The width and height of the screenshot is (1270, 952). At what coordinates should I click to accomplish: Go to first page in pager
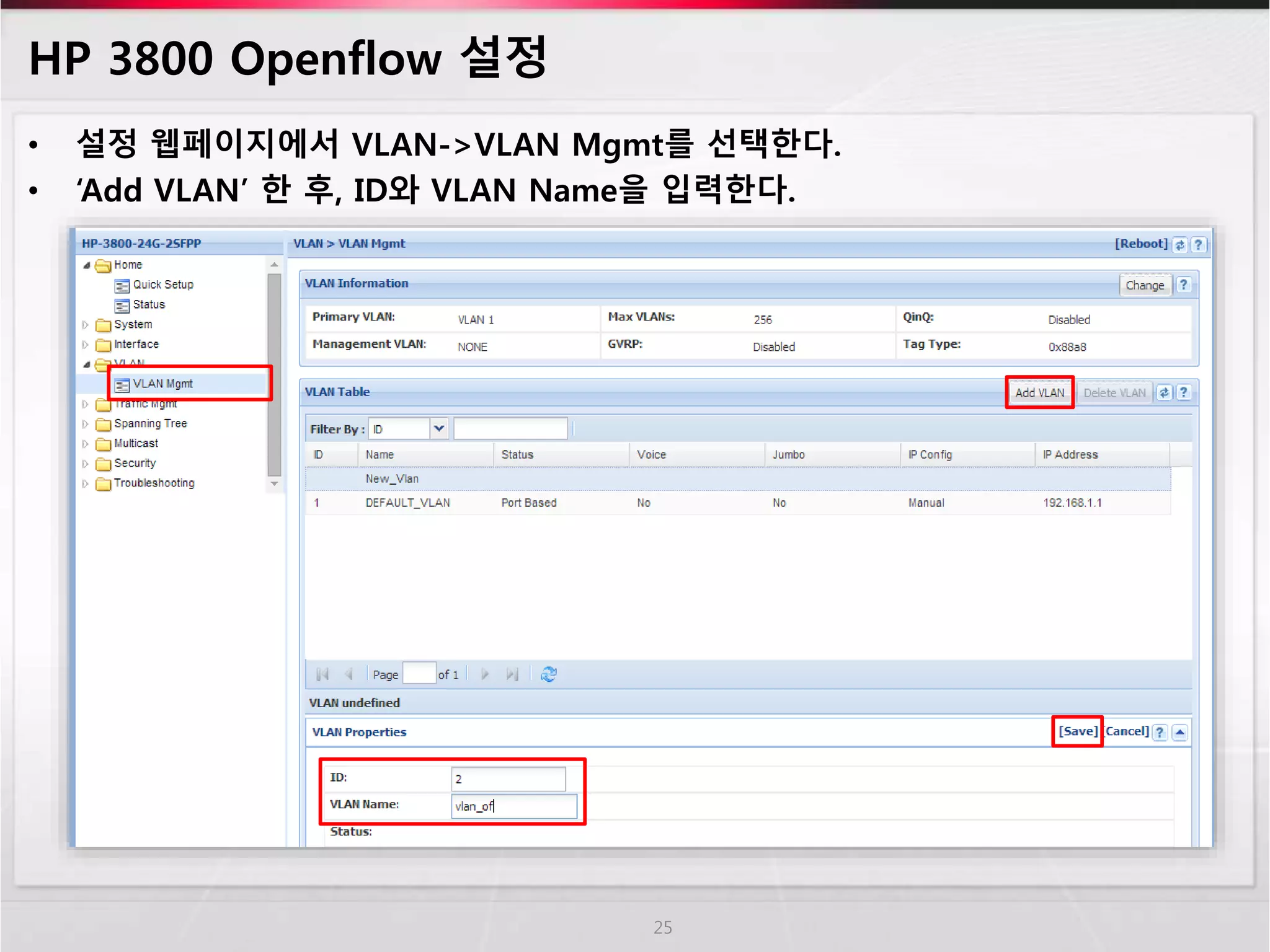pyautogui.click(x=322, y=674)
